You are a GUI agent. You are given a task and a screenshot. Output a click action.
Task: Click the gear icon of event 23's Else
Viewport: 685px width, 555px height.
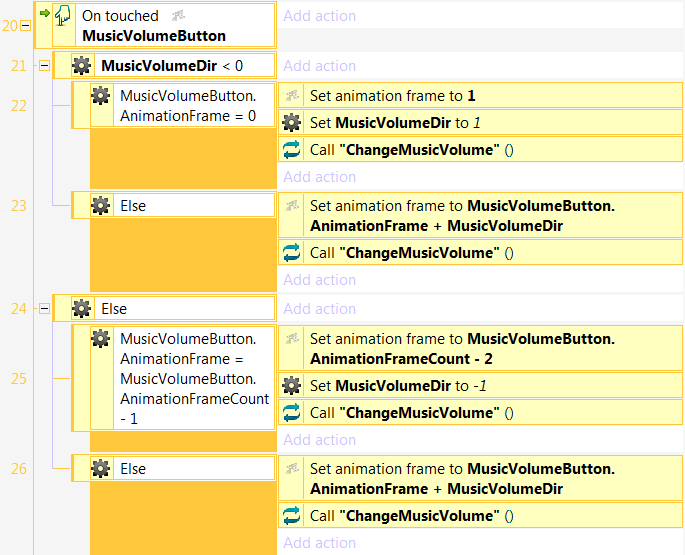[x=100, y=205]
